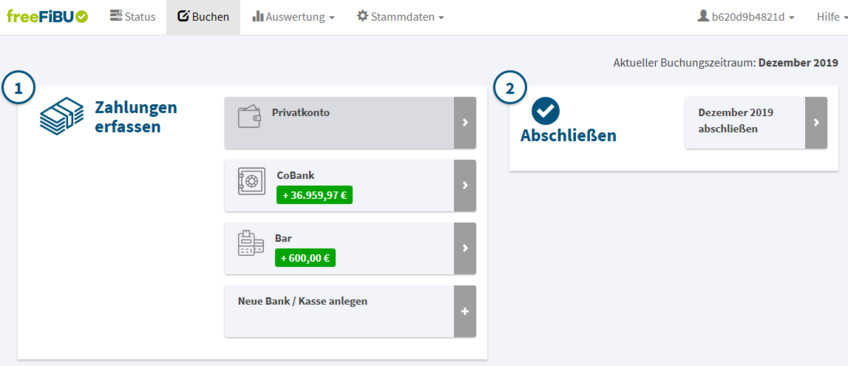Expand the Auswertung dropdown menu
This screenshot has width=848, height=366.
pos(293,17)
